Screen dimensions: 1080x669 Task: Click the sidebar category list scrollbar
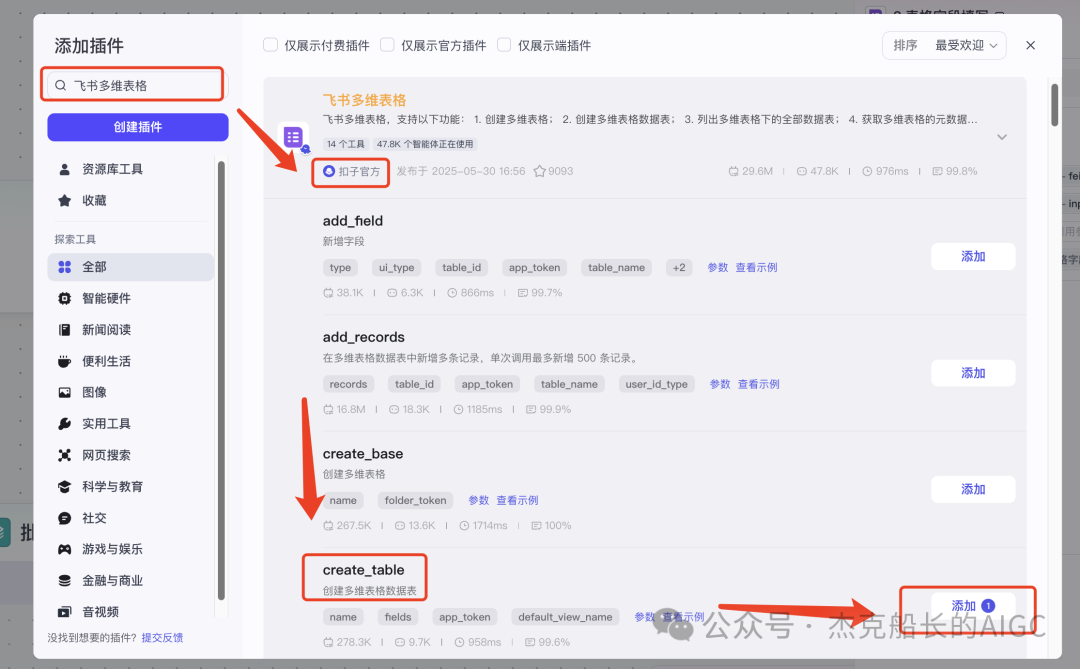(x=221, y=380)
